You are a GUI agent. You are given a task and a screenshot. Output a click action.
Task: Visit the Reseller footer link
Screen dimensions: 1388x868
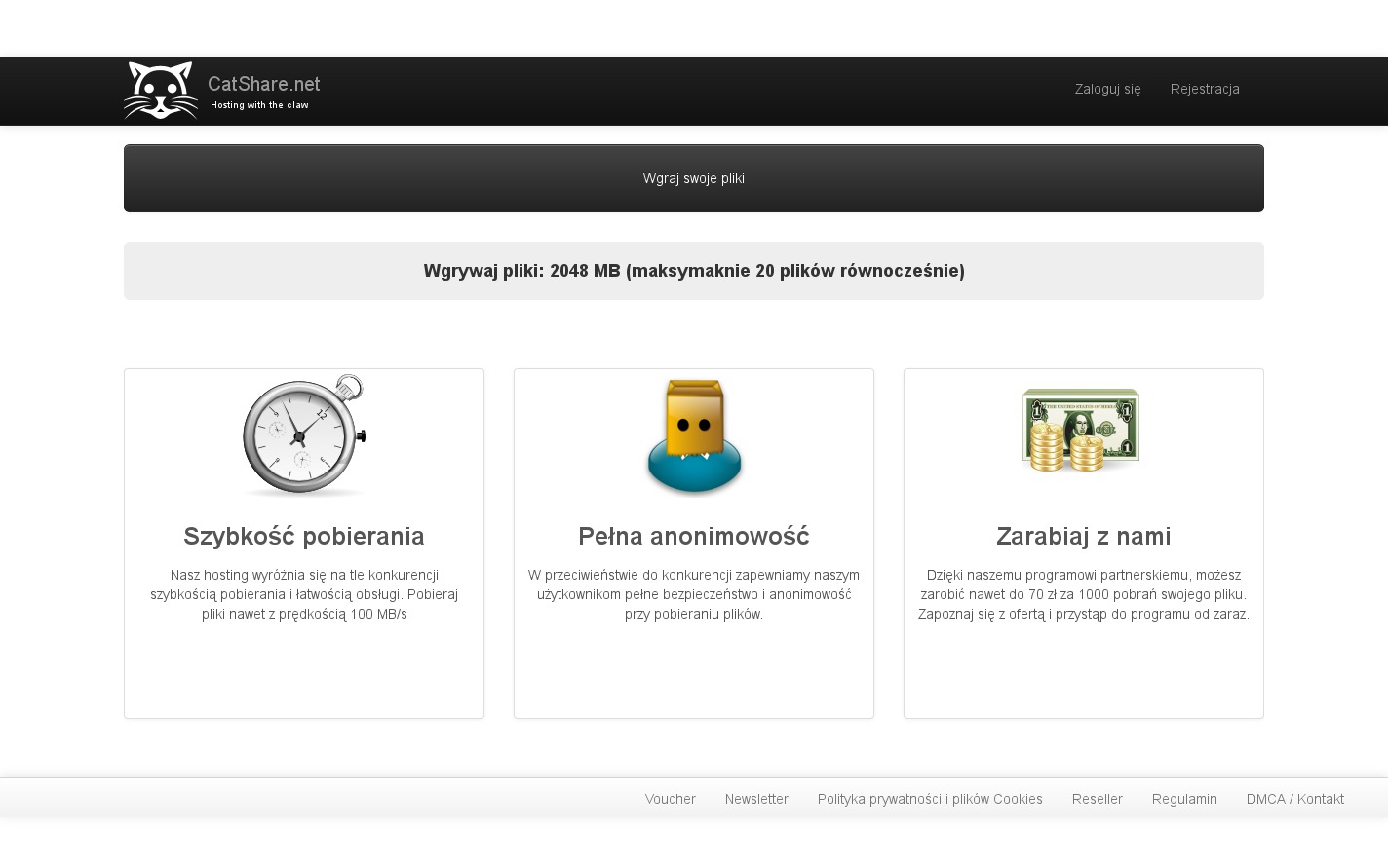1098,799
